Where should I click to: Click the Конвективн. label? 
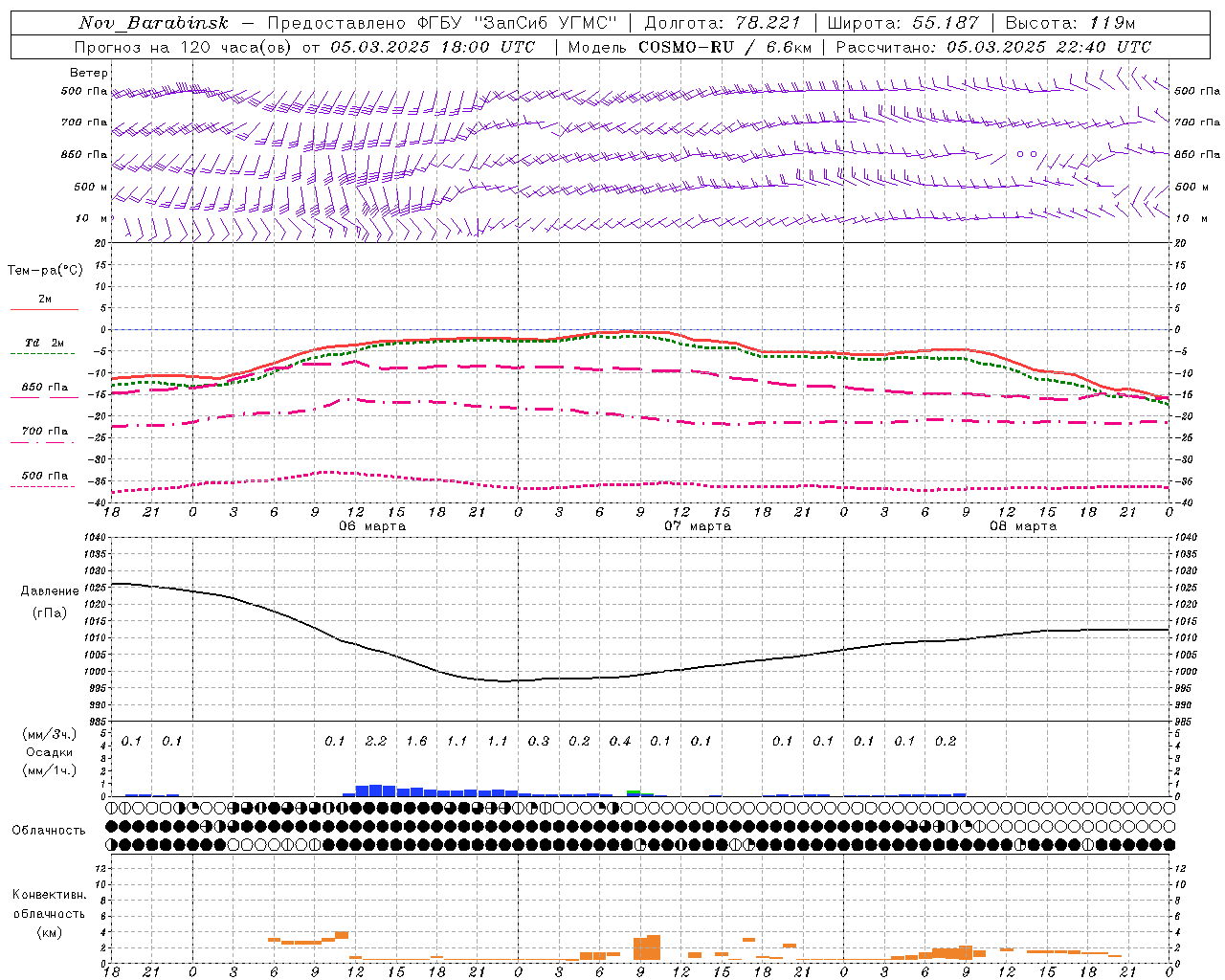point(49,895)
